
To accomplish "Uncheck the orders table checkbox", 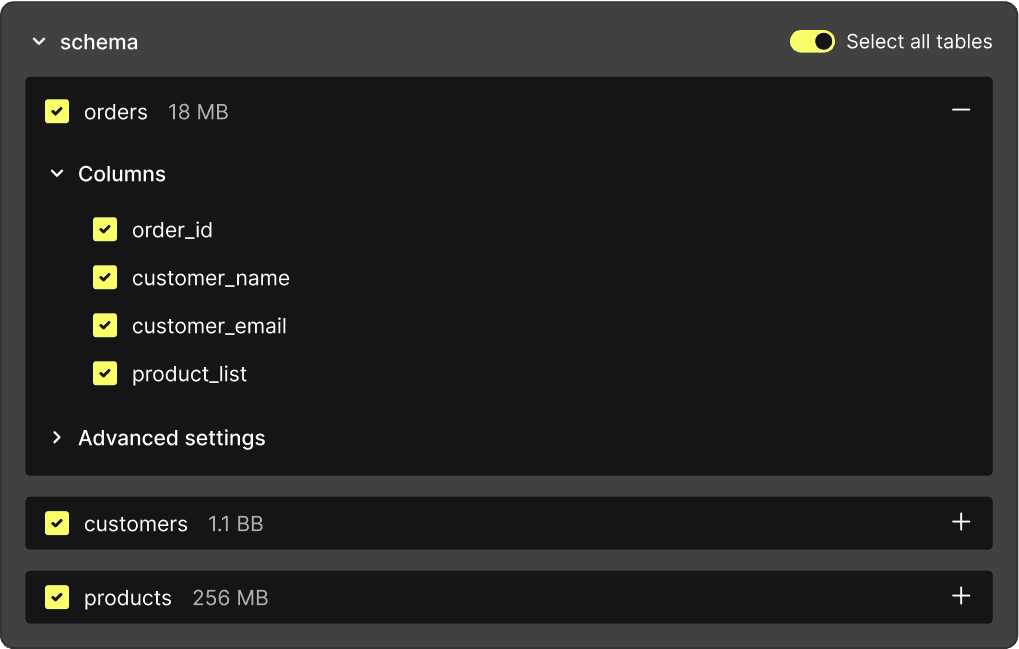I will click(x=57, y=112).
